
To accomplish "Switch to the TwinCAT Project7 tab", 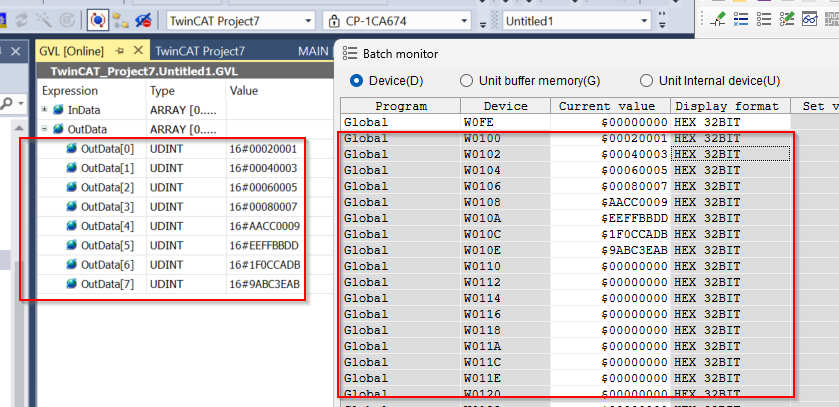I will pyautogui.click(x=200, y=51).
